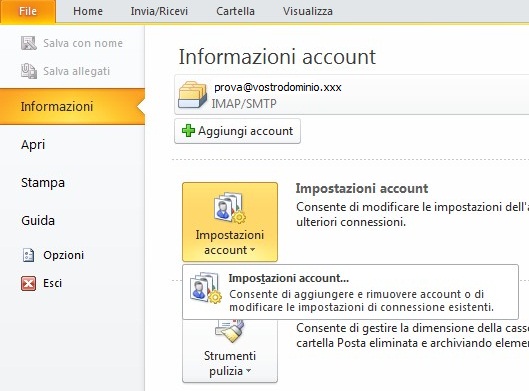Open Guida in the backstage sidebar
Screen dimensions: 529x391
38,221
